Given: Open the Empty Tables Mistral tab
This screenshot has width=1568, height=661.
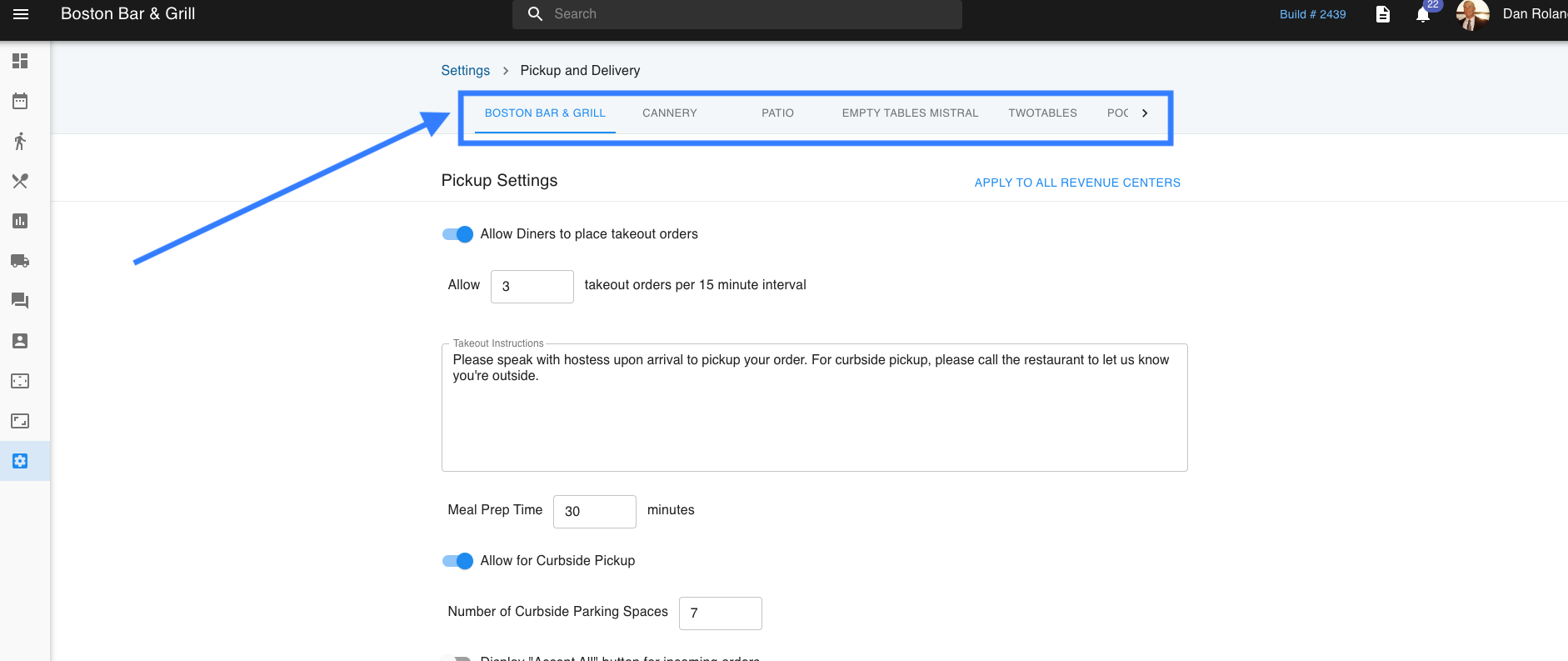Looking at the screenshot, I should coord(910,113).
